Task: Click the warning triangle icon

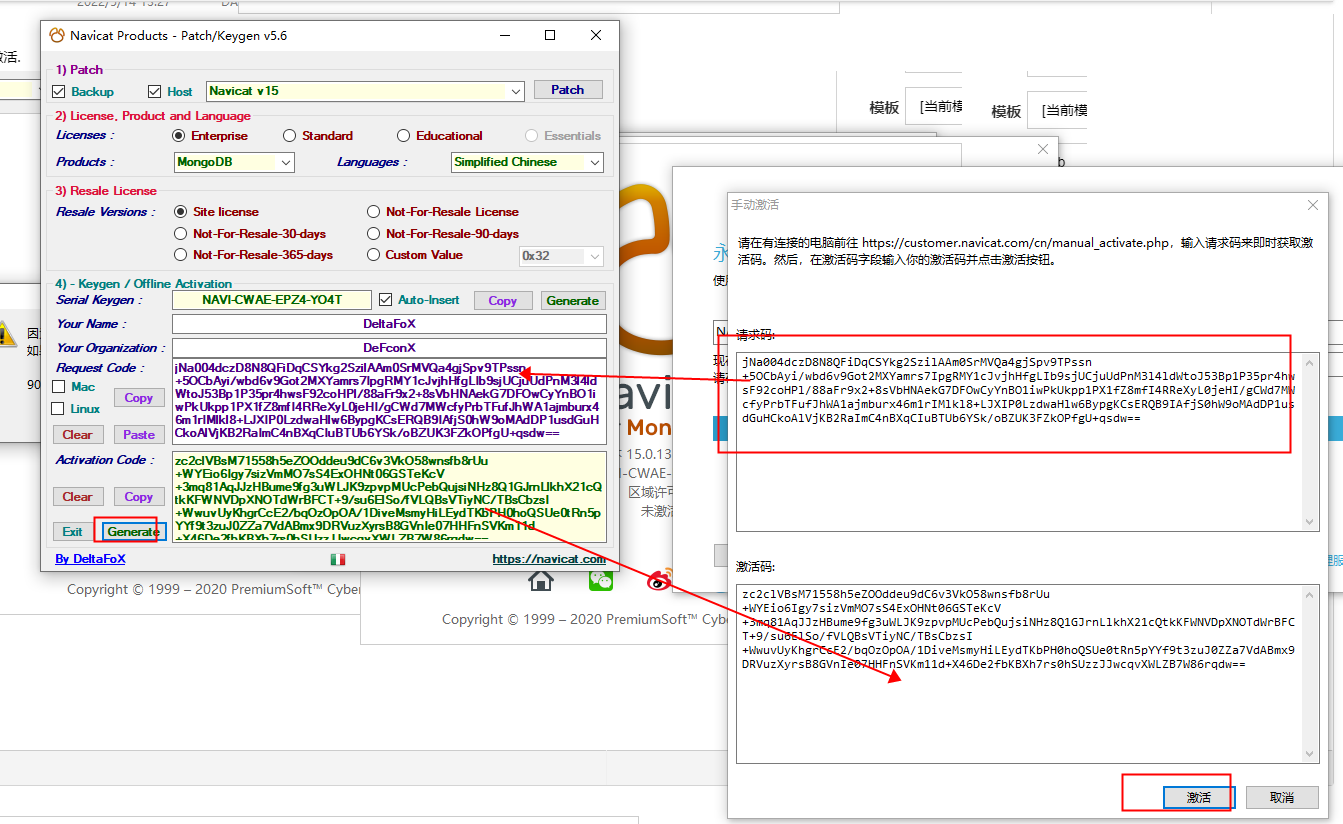Action: [8, 334]
